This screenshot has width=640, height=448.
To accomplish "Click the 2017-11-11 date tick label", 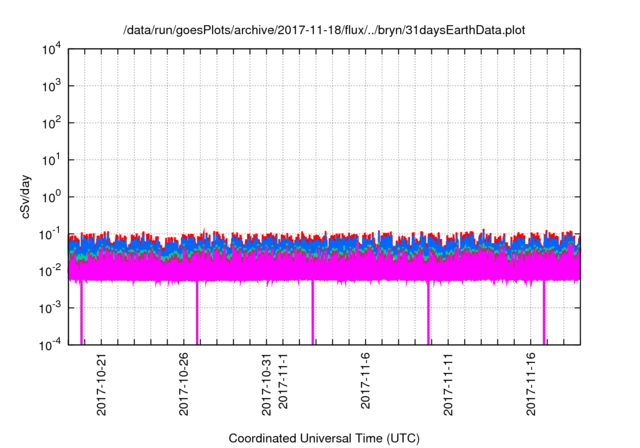I will [x=448, y=384].
